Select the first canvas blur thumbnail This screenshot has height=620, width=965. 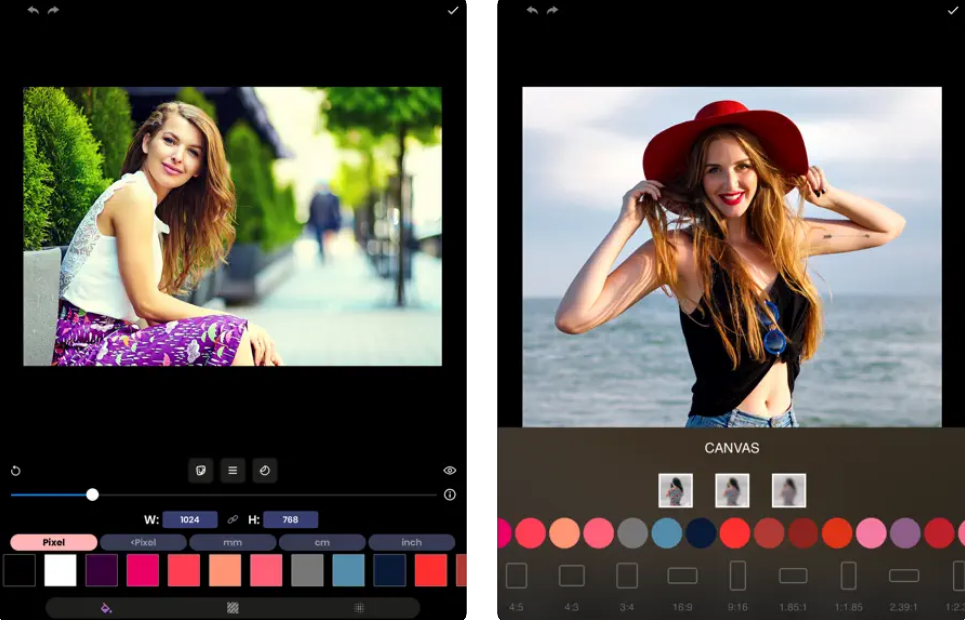coord(676,490)
